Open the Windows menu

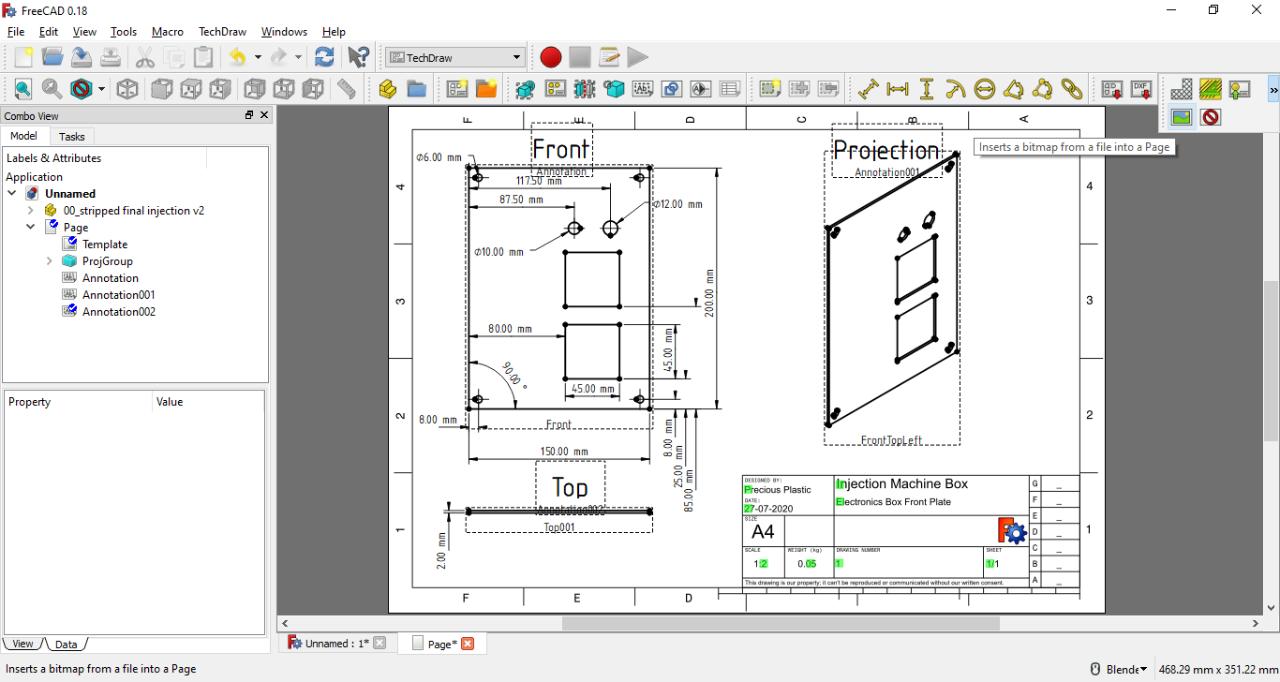[x=284, y=32]
